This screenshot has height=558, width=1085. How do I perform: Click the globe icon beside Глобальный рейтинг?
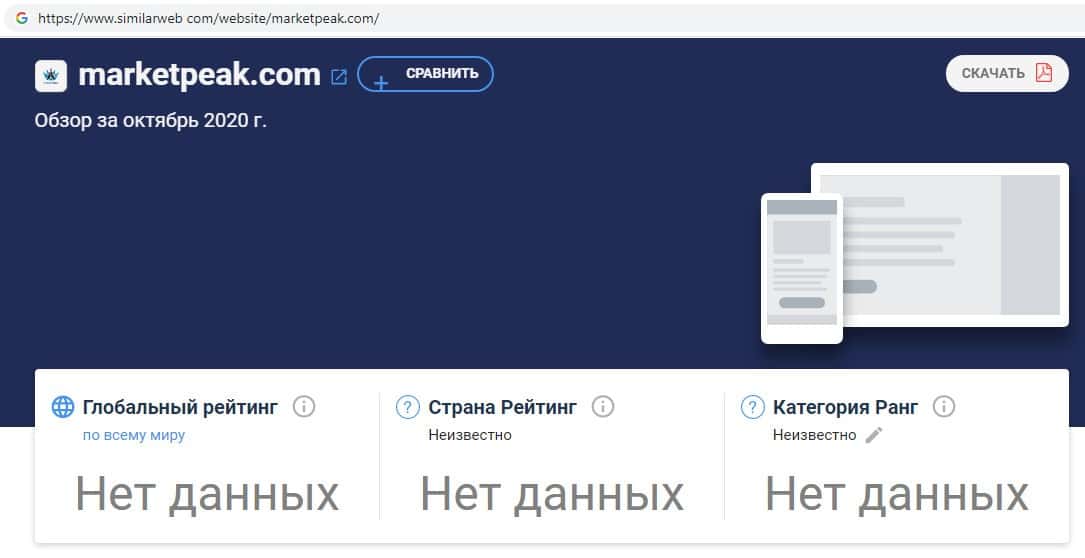(x=63, y=407)
